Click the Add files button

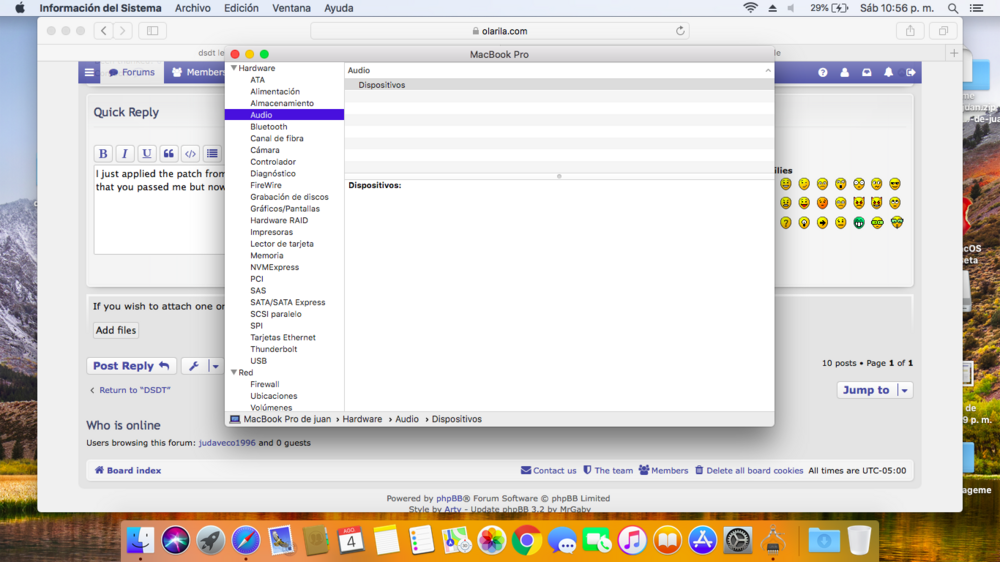[x=116, y=331]
